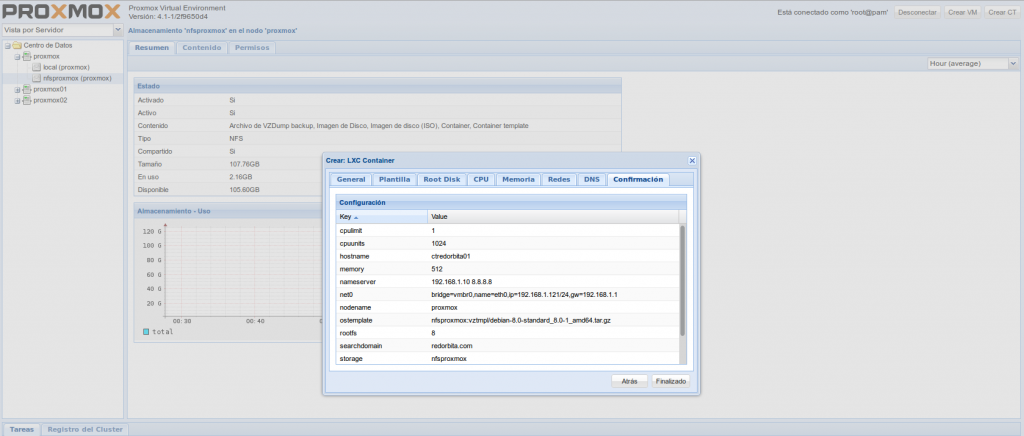
Task: Click the proxmox02 node server icon
Action: 26,100
